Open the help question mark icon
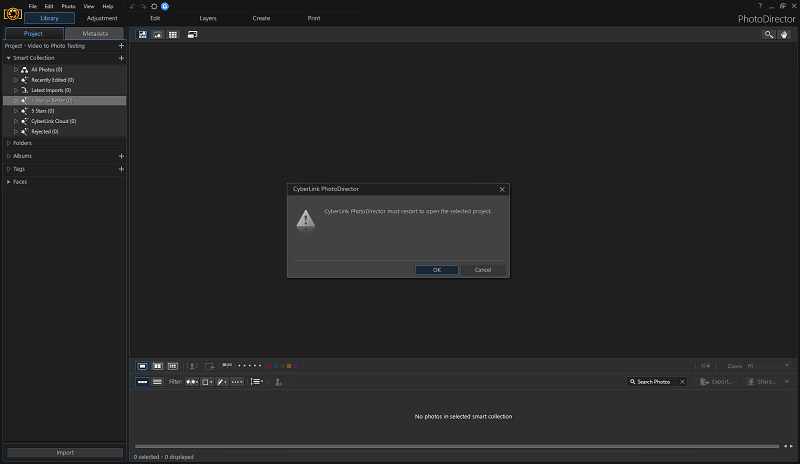The width and height of the screenshot is (800, 464). 760,6
